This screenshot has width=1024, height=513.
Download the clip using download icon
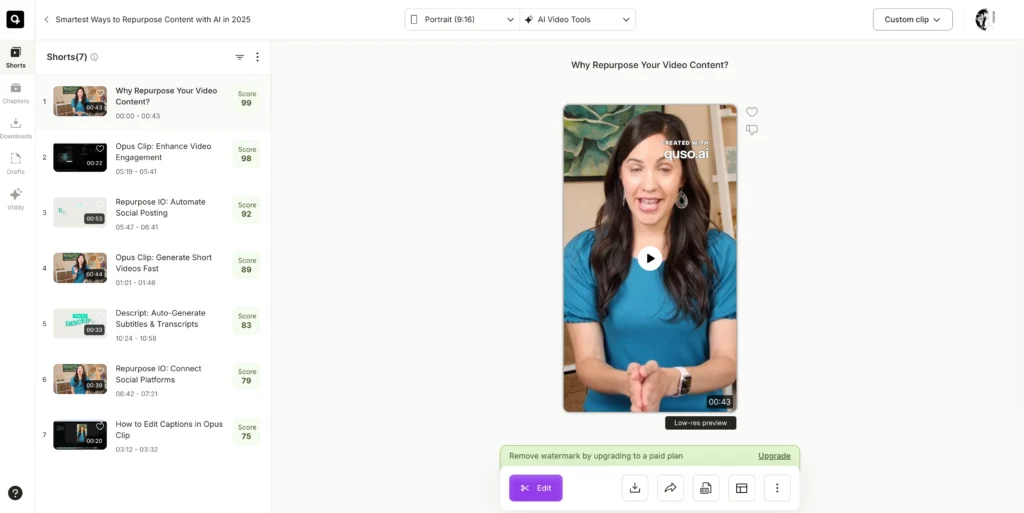(x=635, y=488)
